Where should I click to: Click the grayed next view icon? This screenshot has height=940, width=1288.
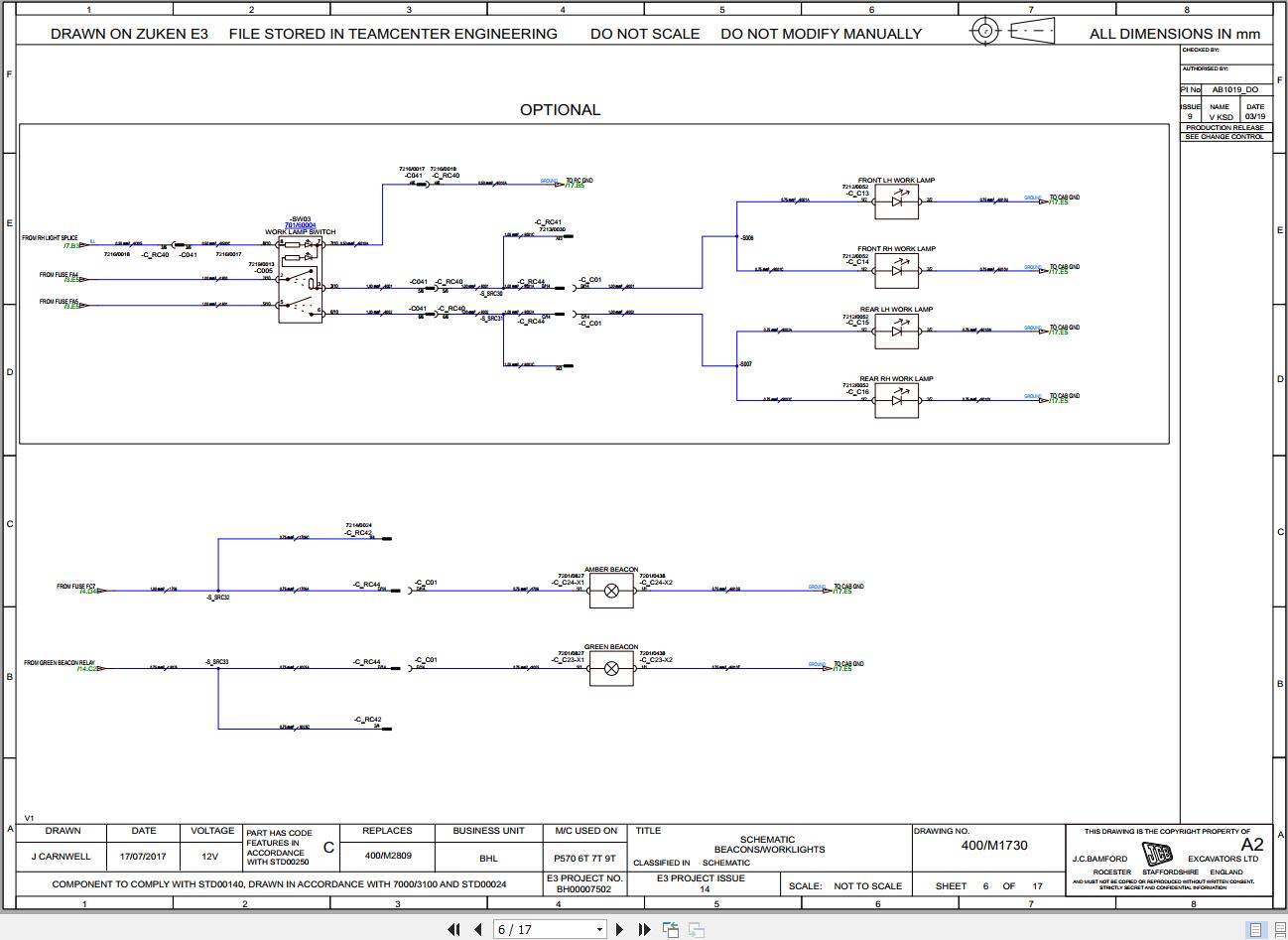(x=697, y=929)
